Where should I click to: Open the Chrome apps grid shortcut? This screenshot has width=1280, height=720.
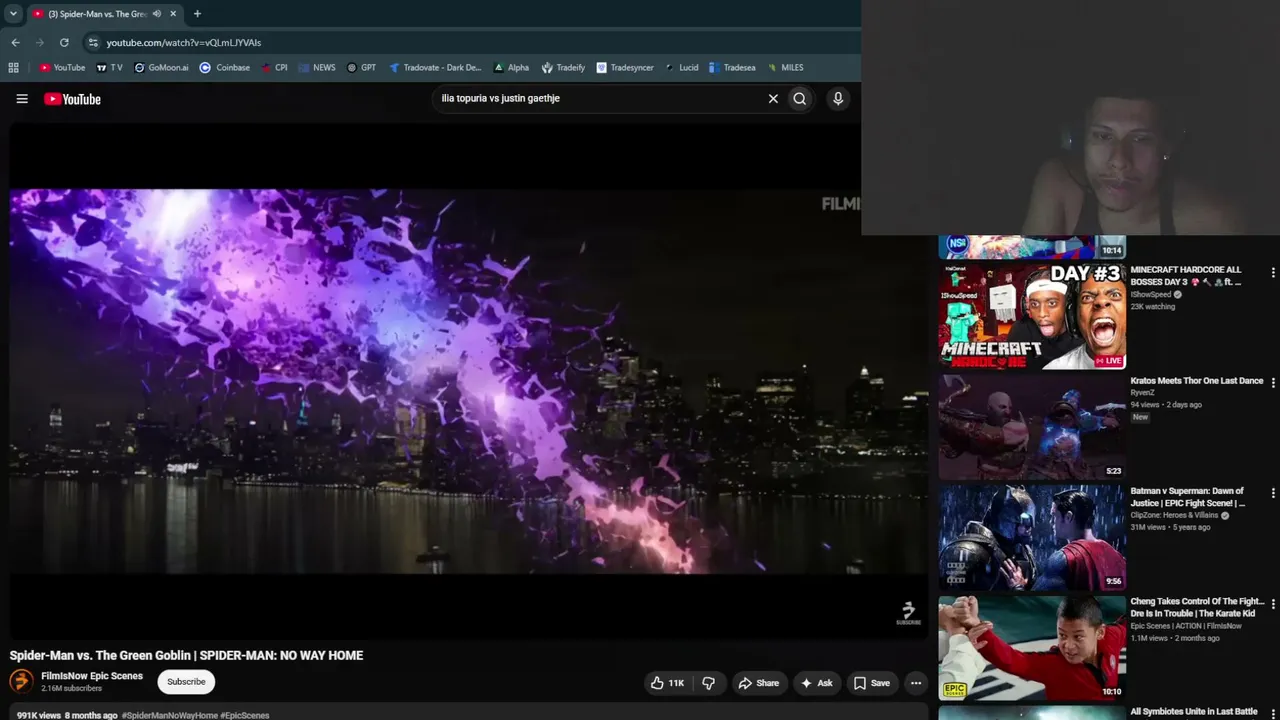[x=13, y=68]
